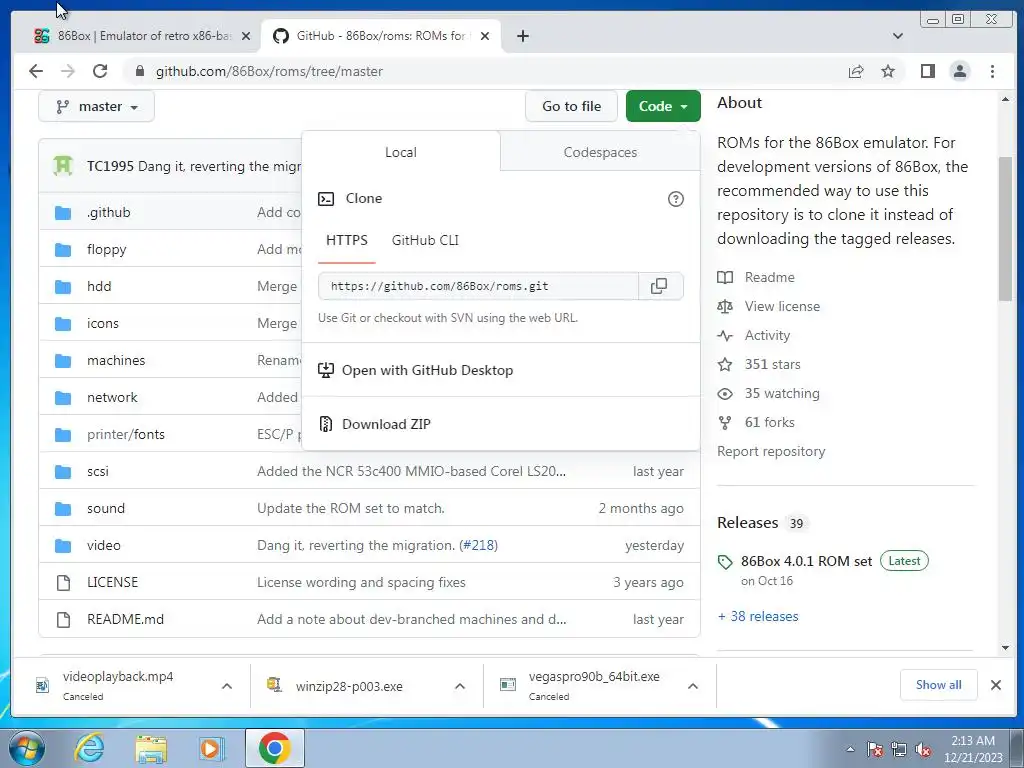Screen dimensions: 1024x768
Task: Open the printer/fonts folder
Action: (125, 434)
